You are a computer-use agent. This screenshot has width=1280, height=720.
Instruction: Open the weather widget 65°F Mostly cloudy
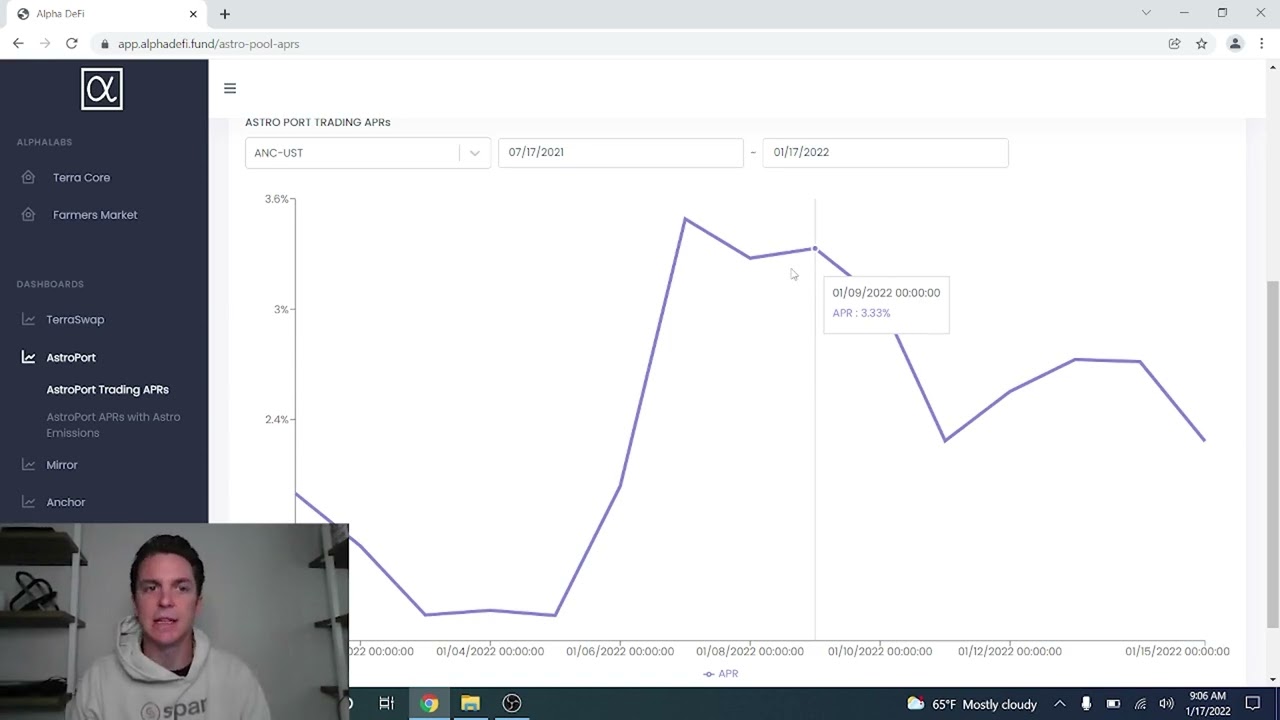pos(972,704)
